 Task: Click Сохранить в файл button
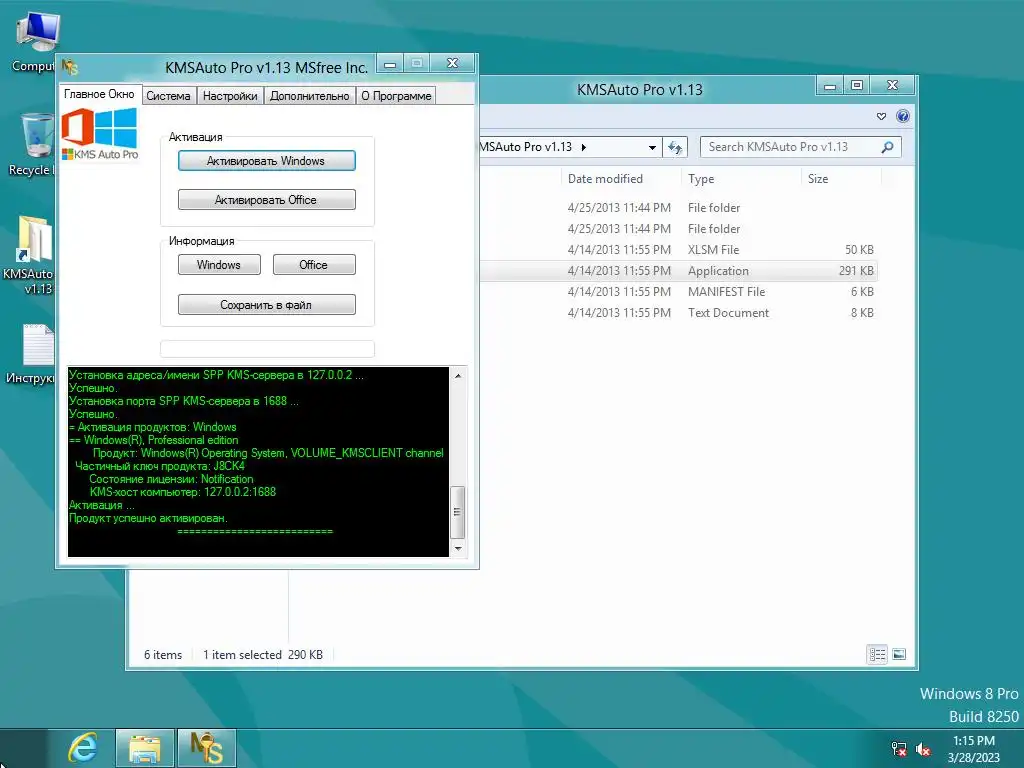pos(266,304)
